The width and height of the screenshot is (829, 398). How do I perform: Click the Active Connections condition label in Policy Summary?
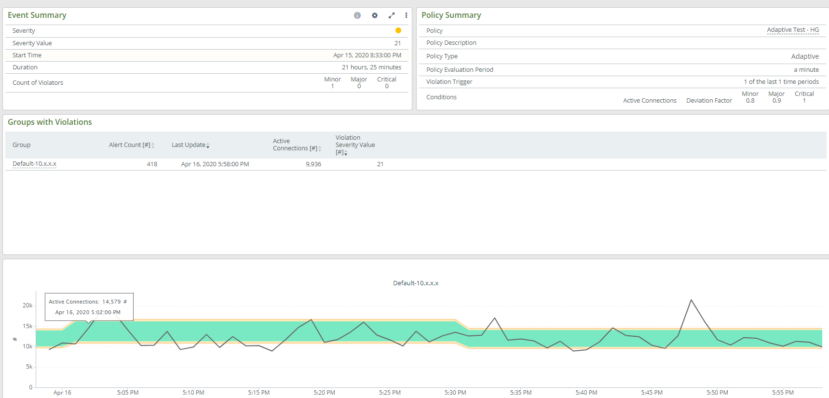point(649,100)
